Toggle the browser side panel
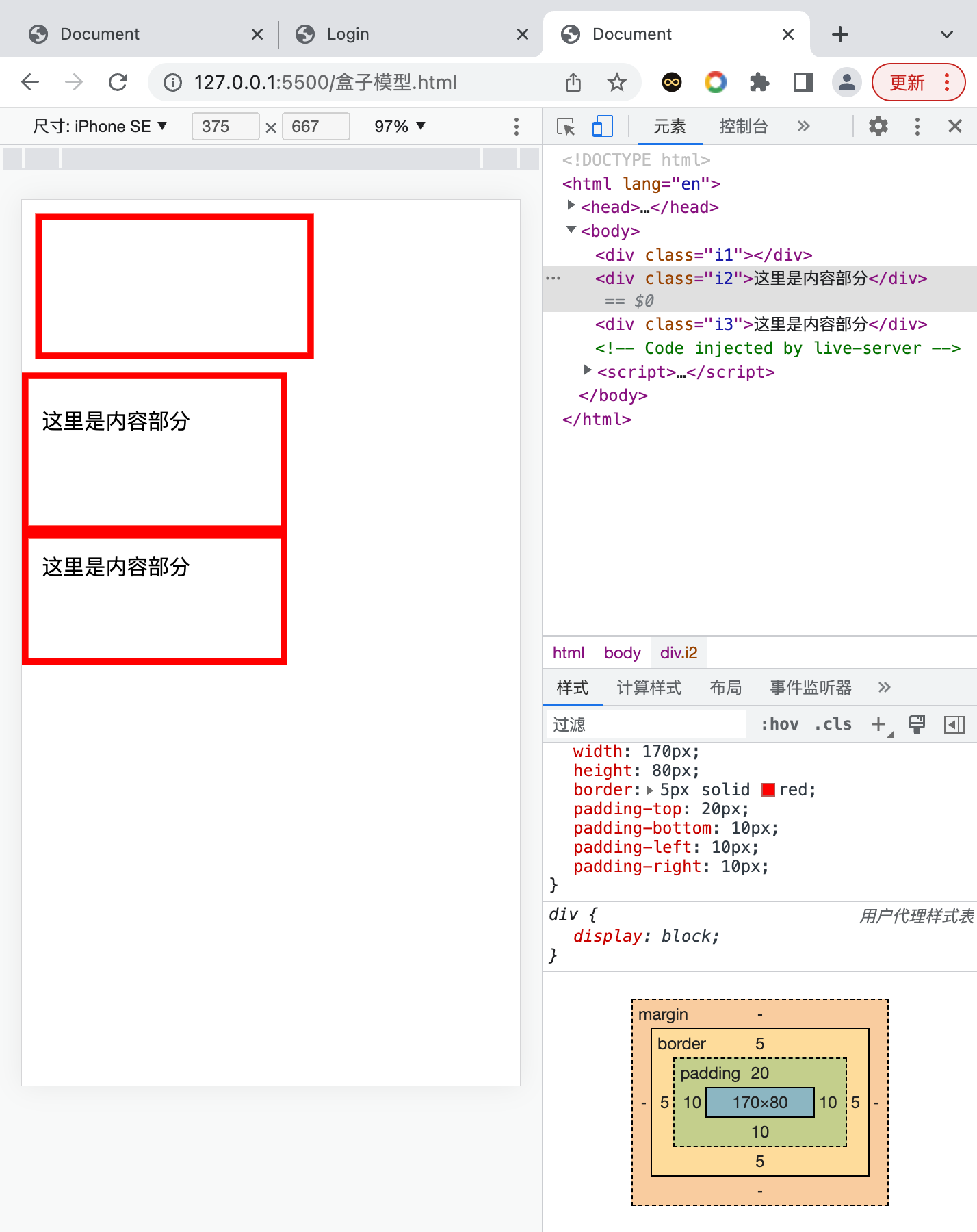Image resolution: width=977 pixels, height=1232 pixels. tap(803, 83)
